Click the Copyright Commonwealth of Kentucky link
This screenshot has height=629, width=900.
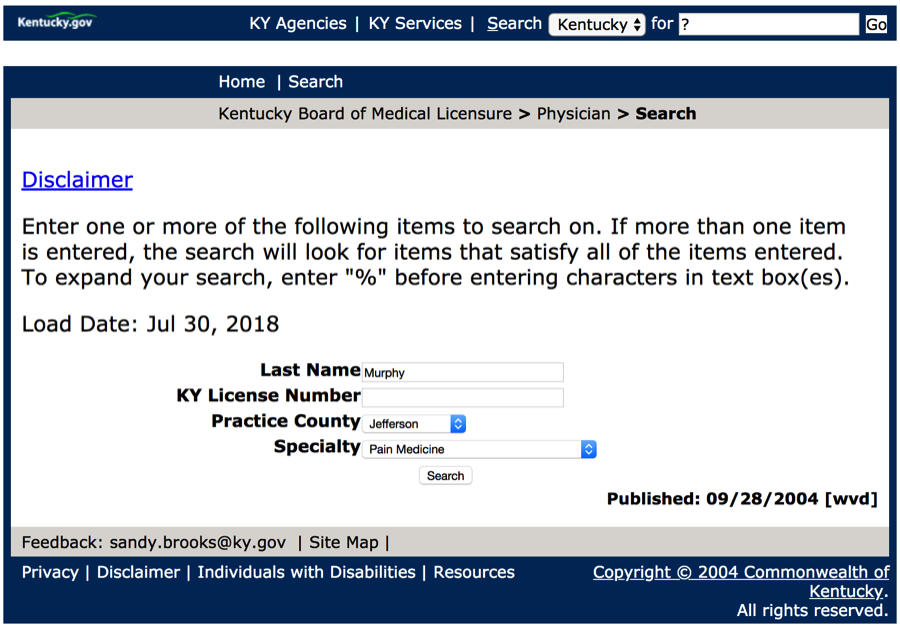point(740,573)
